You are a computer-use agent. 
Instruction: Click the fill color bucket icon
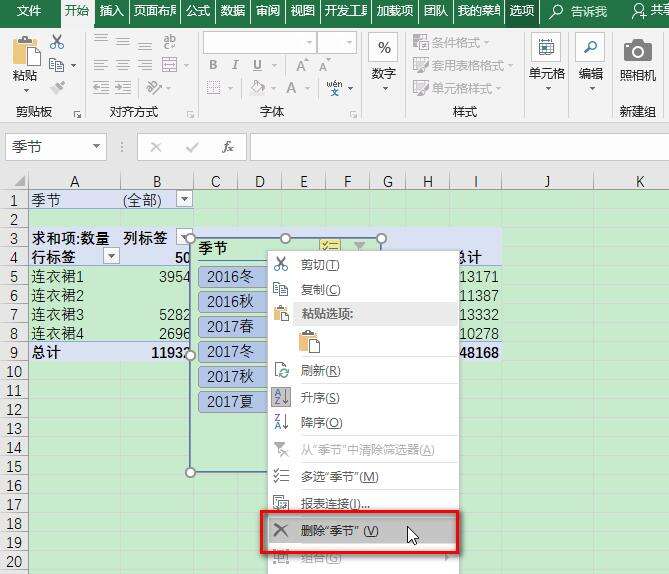coord(257,88)
